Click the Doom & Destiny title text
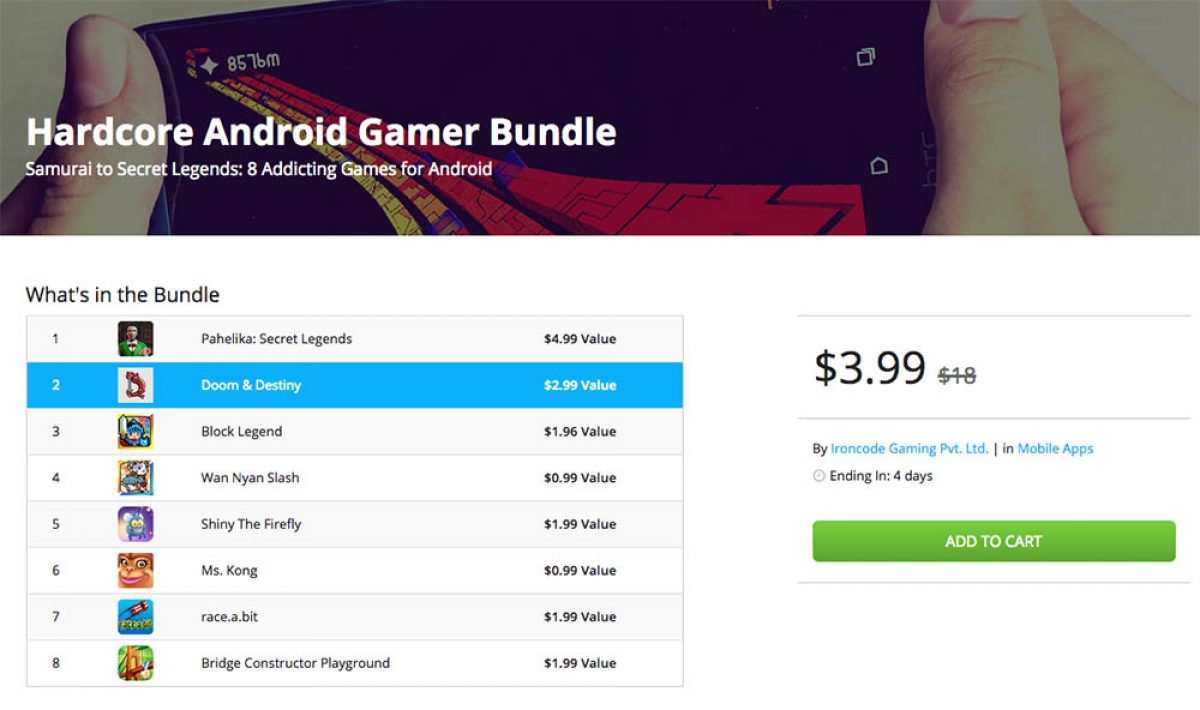The width and height of the screenshot is (1200, 710). point(250,385)
